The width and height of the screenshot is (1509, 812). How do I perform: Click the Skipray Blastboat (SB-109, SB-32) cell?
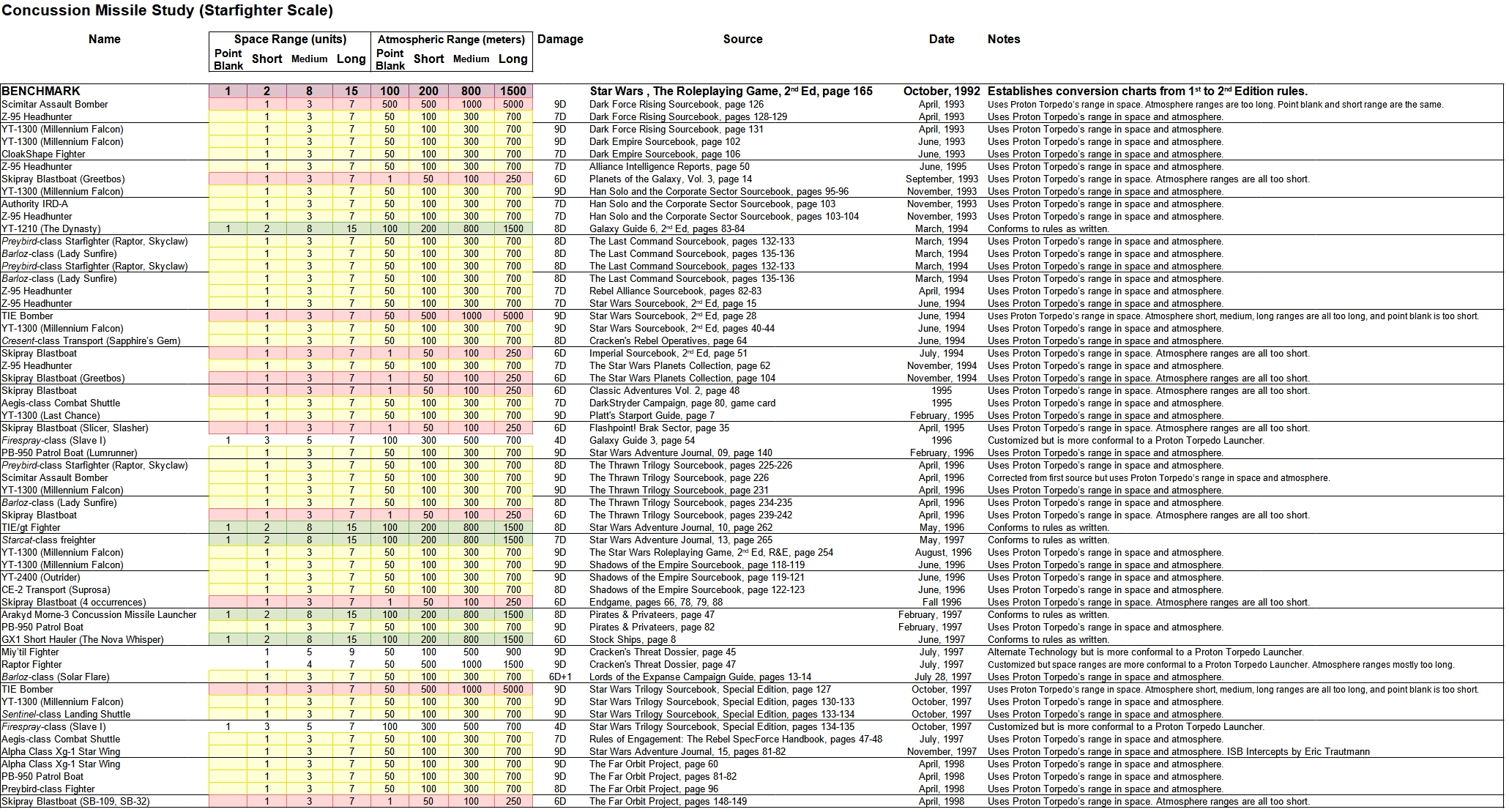(75, 801)
